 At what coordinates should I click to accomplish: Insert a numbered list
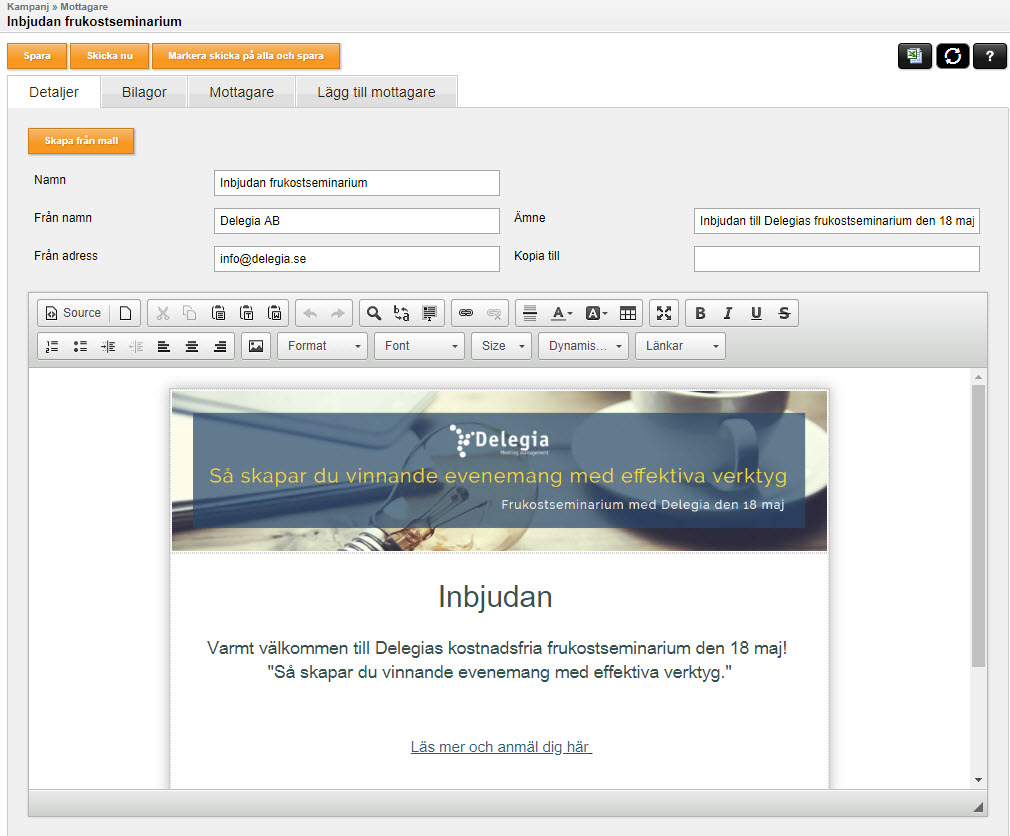click(52, 346)
